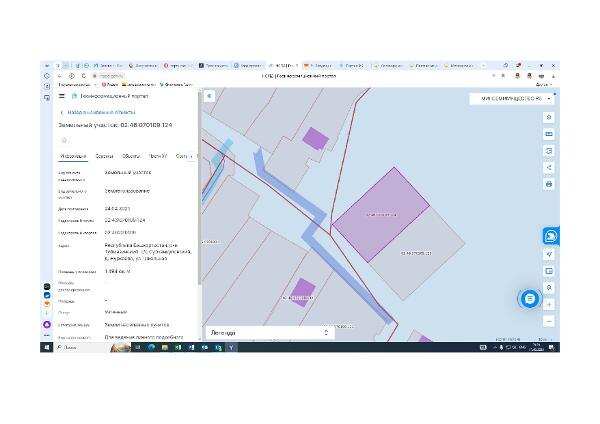Image resolution: width=600 pixels, height=424 pixels.
Task: Switch to the fourth info tab
Action: coord(158,156)
